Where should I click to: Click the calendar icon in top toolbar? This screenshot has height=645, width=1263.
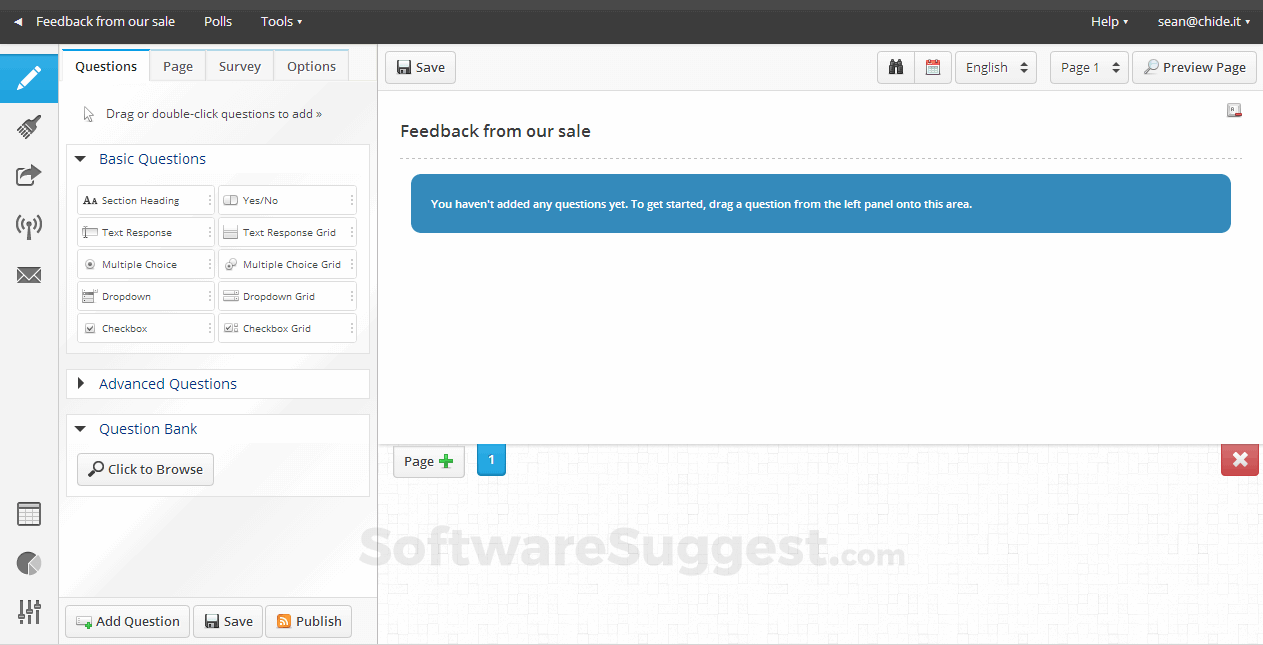pos(933,67)
